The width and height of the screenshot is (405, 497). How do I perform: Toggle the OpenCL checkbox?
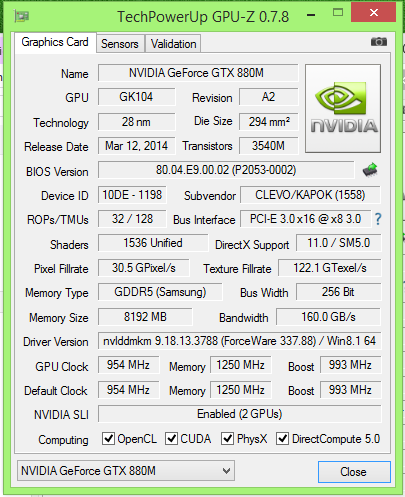pyautogui.click(x=108, y=439)
